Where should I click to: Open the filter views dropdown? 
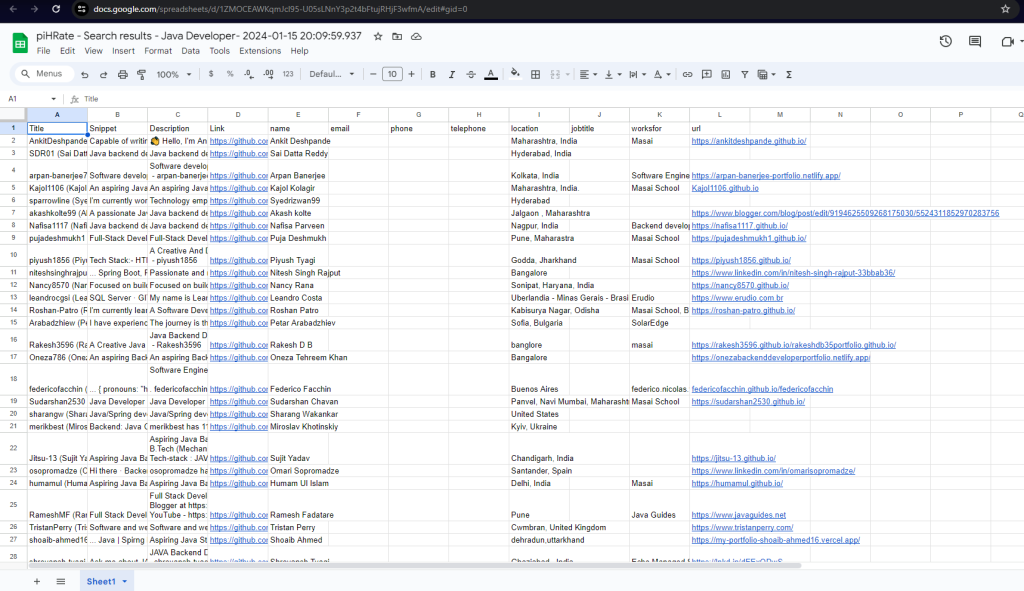[x=766, y=74]
